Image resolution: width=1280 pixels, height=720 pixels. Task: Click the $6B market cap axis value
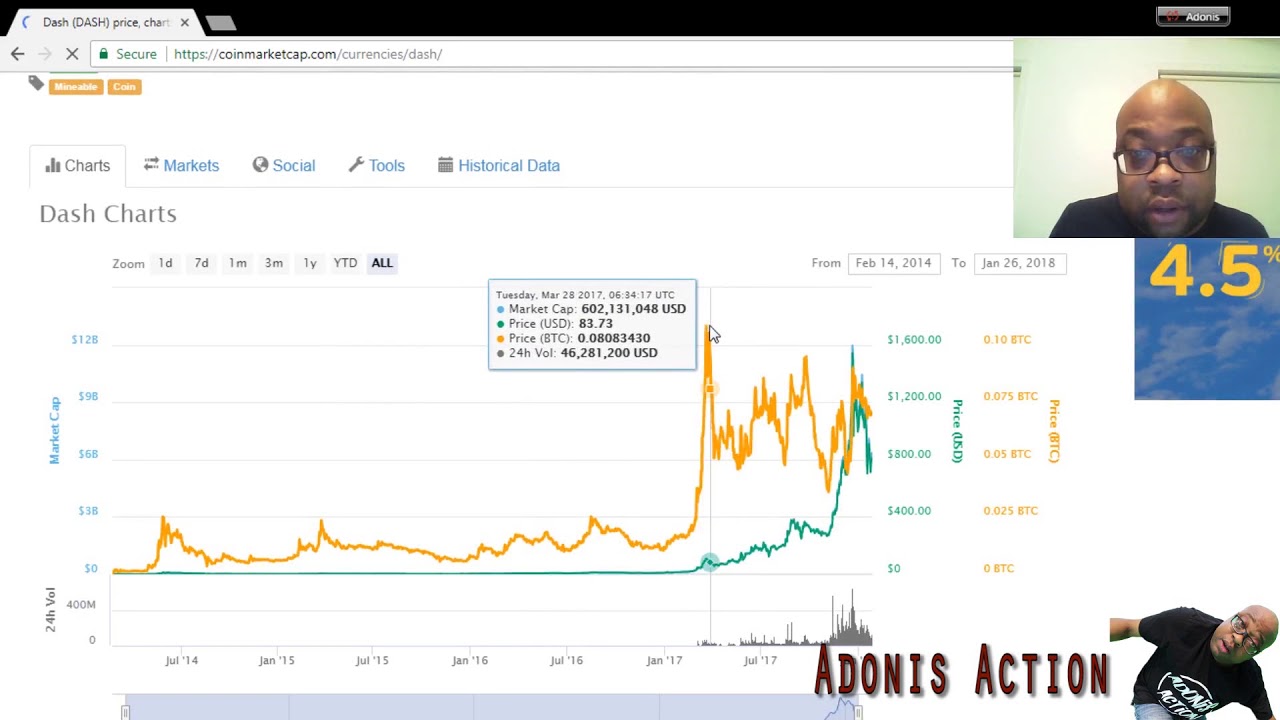click(x=87, y=454)
